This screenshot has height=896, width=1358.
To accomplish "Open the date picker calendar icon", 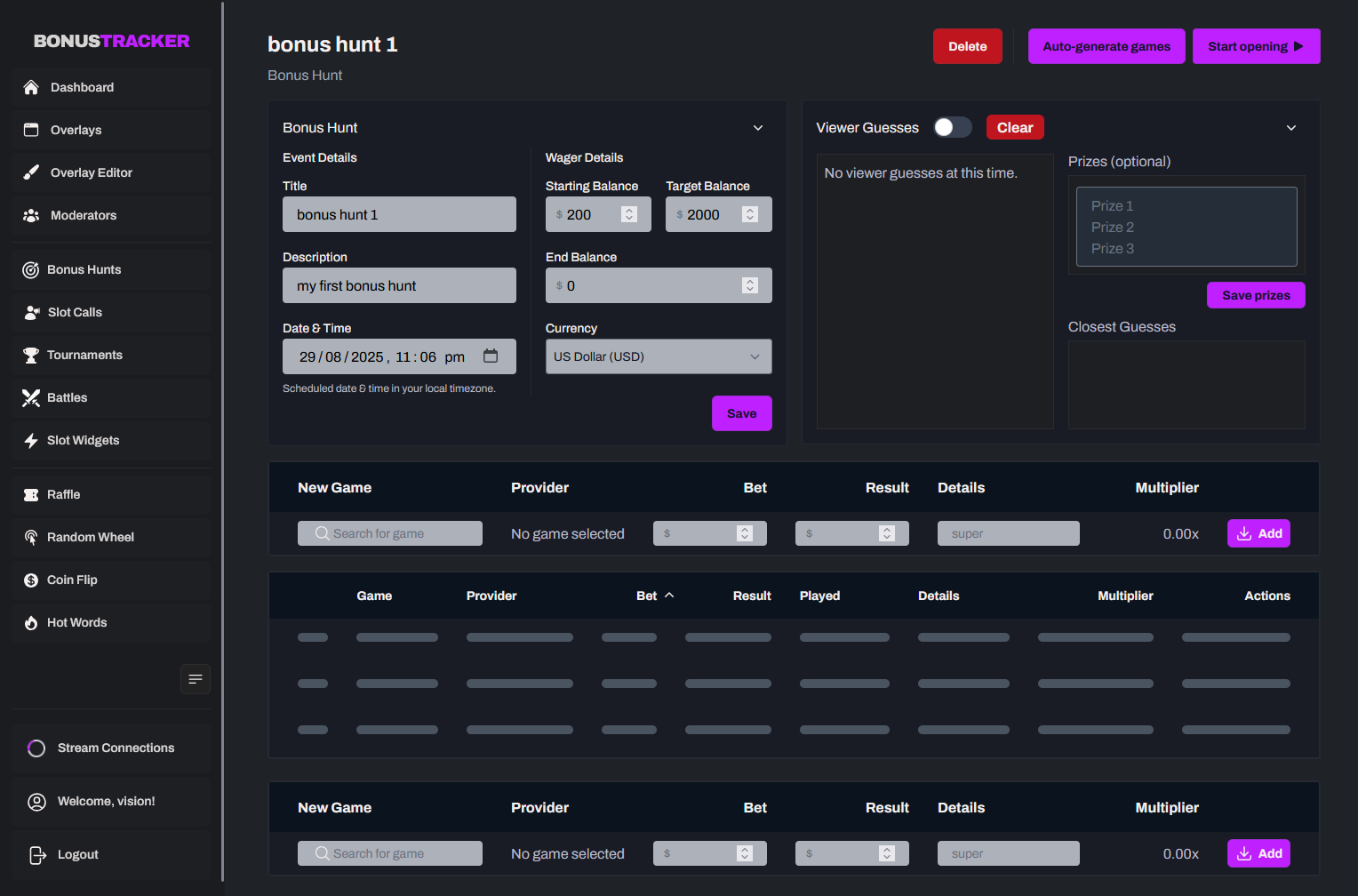I will tap(491, 355).
